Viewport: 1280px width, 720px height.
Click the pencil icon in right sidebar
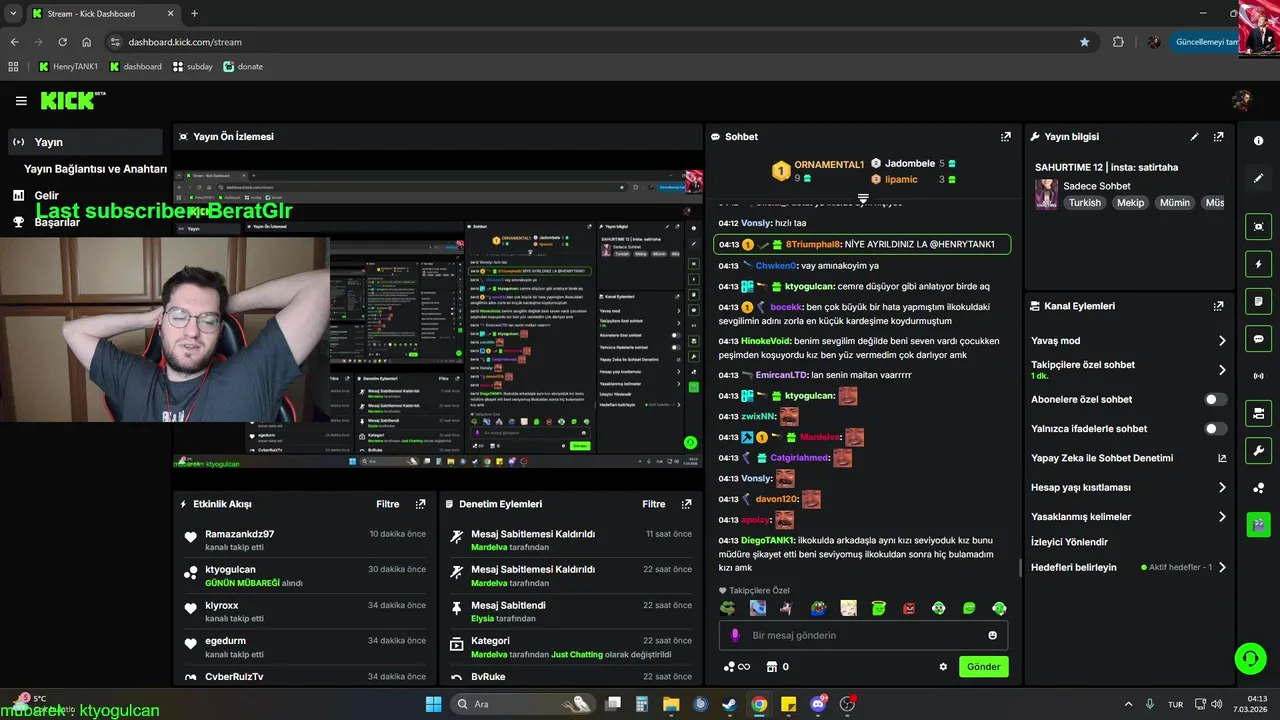tap(1258, 178)
